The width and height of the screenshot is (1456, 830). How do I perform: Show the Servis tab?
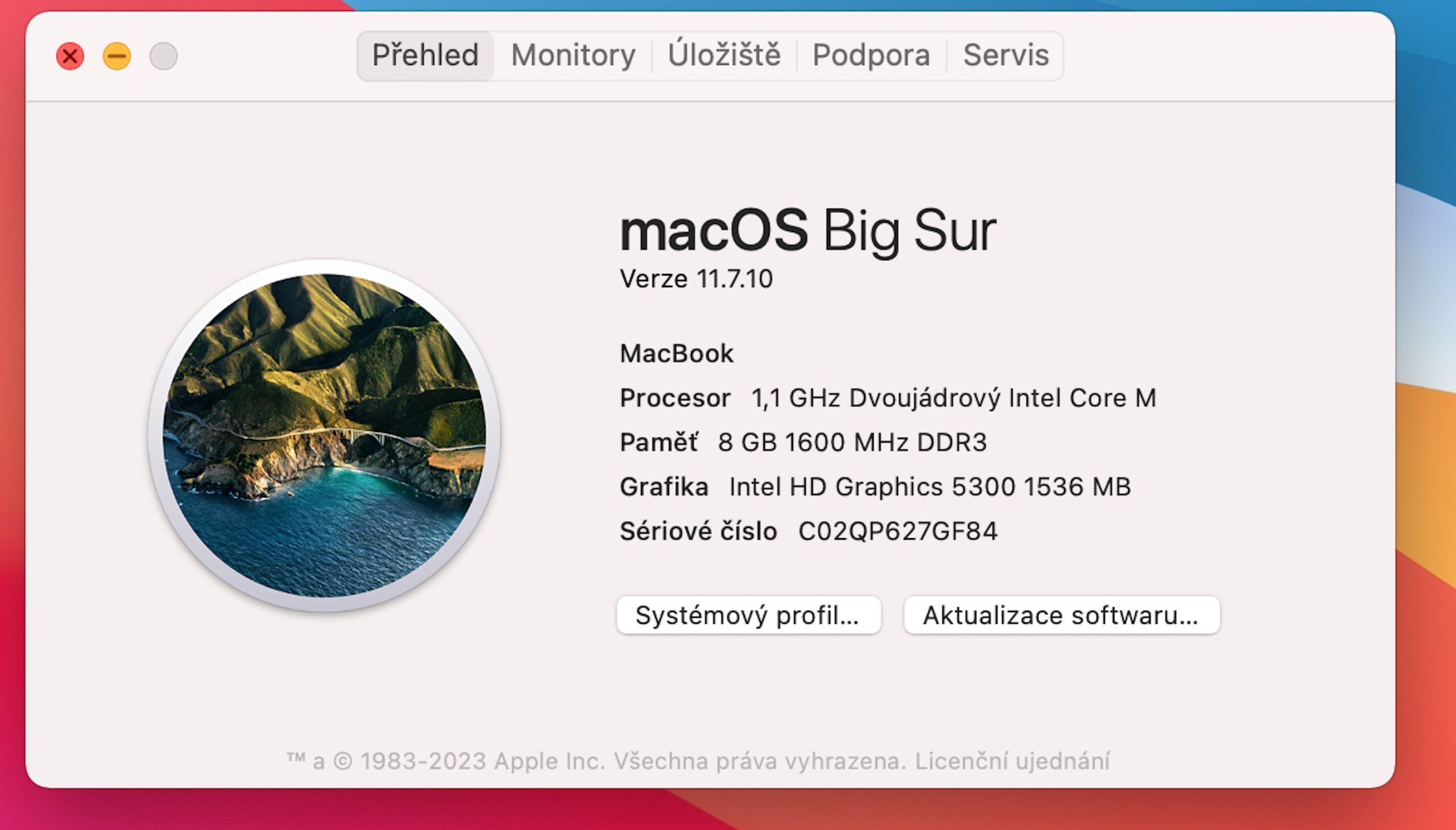point(1005,55)
